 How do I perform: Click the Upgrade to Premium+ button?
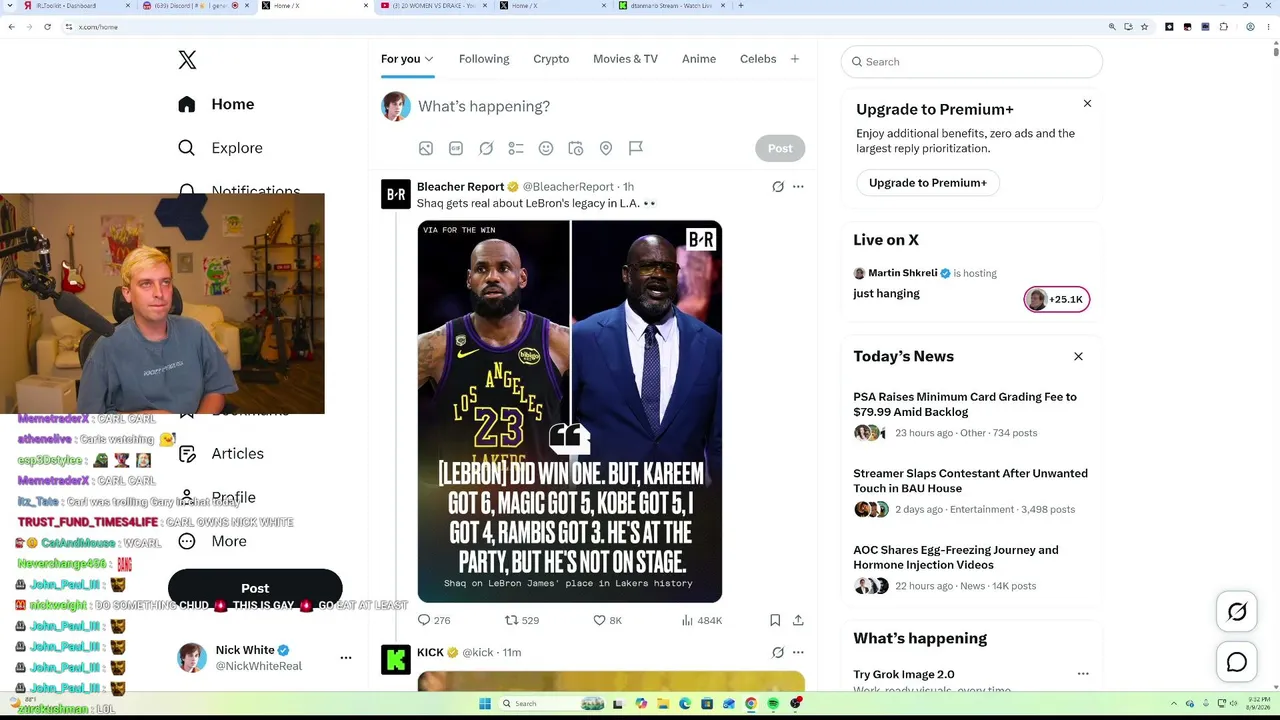click(928, 183)
